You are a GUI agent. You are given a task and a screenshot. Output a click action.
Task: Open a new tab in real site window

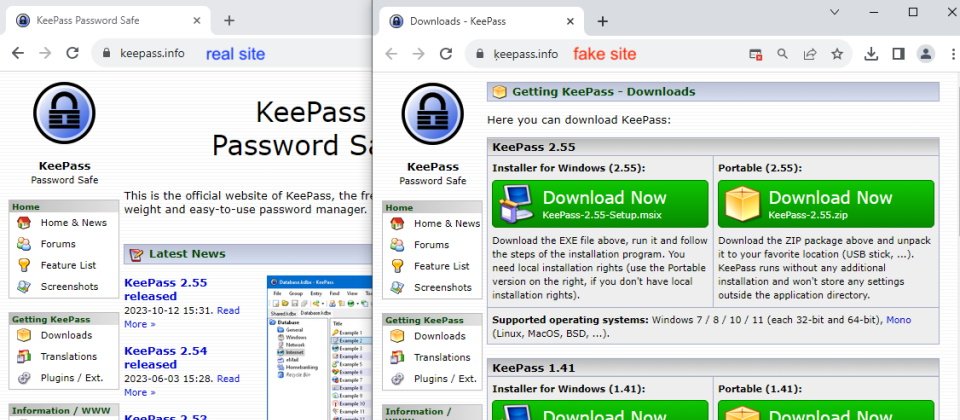229,20
